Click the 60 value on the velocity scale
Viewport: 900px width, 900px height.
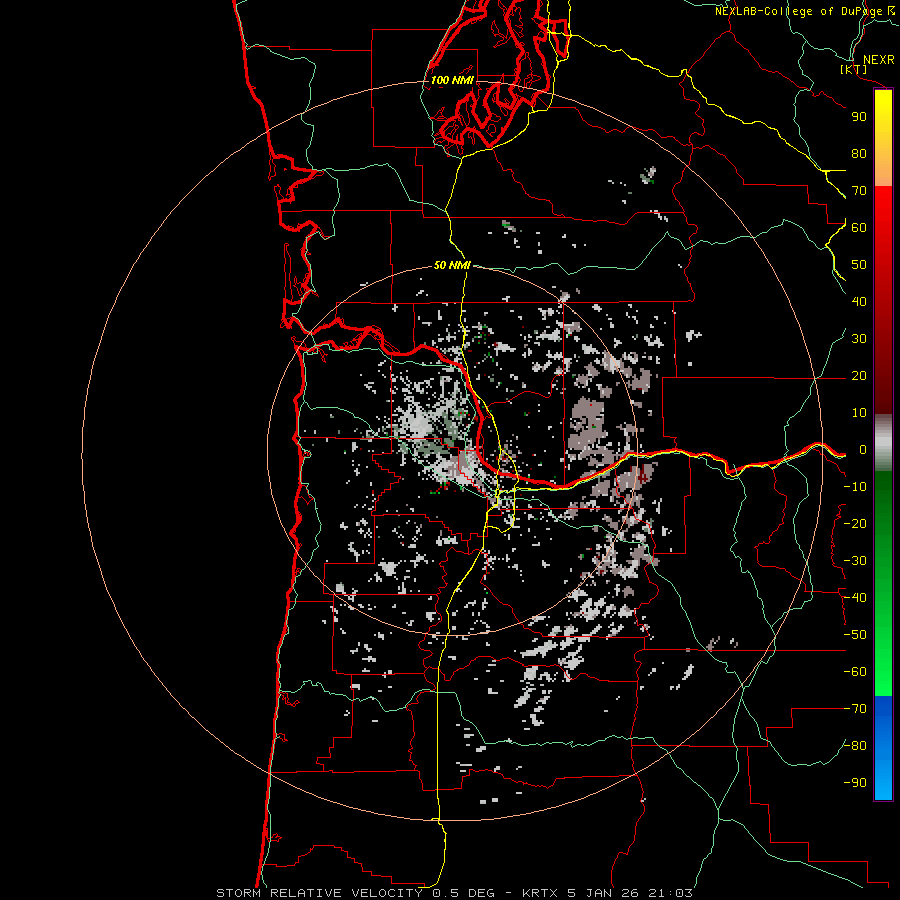pos(859,228)
